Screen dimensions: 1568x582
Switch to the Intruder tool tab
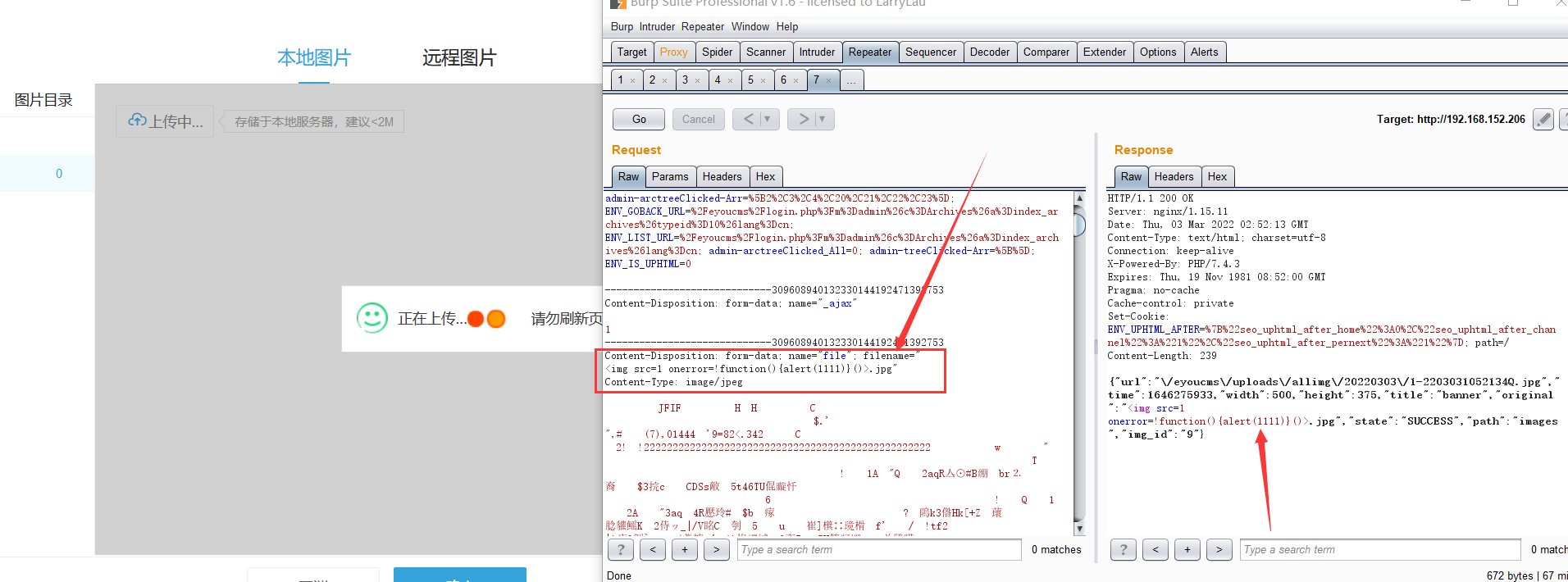[817, 52]
